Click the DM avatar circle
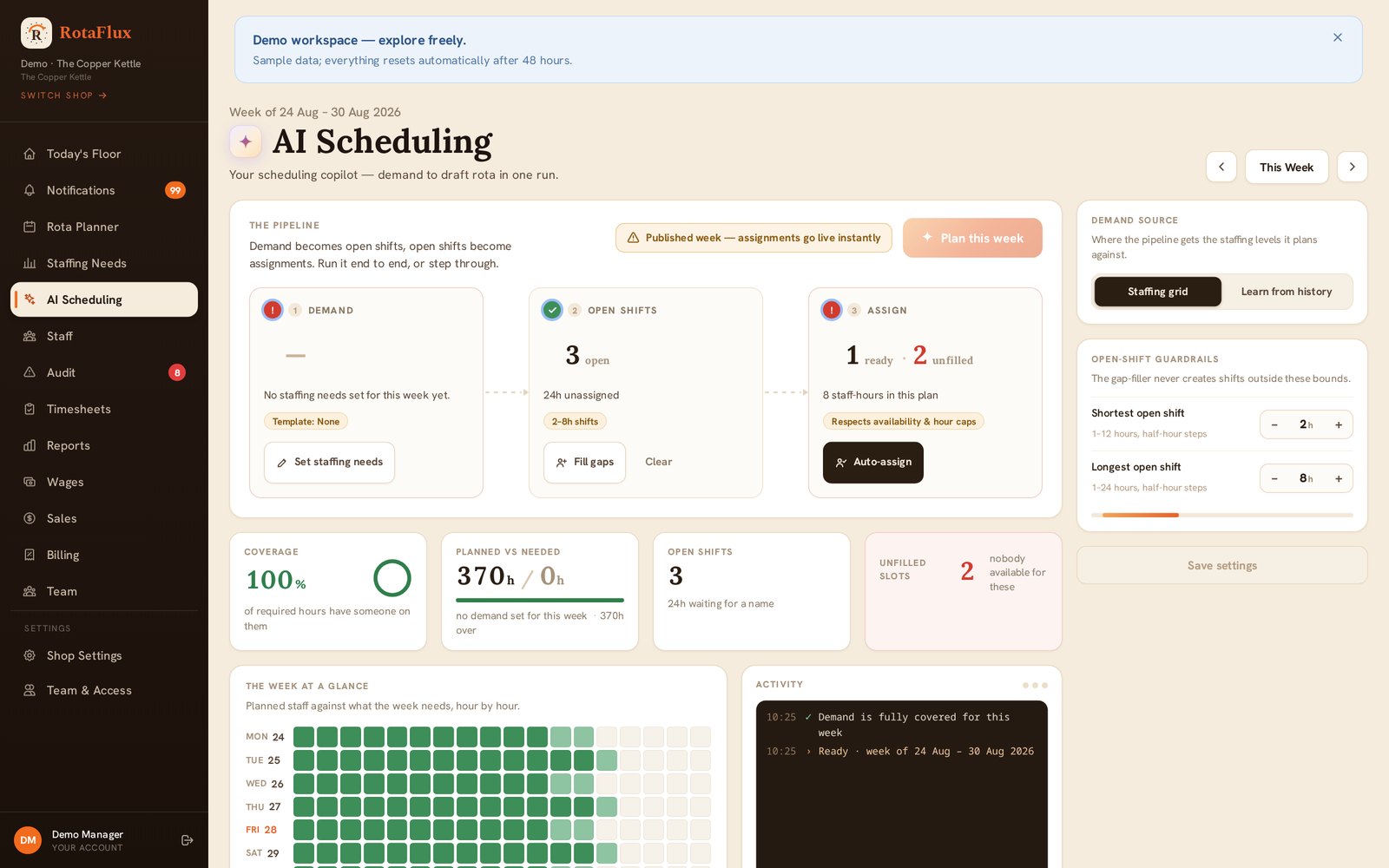1389x868 pixels. [x=28, y=840]
